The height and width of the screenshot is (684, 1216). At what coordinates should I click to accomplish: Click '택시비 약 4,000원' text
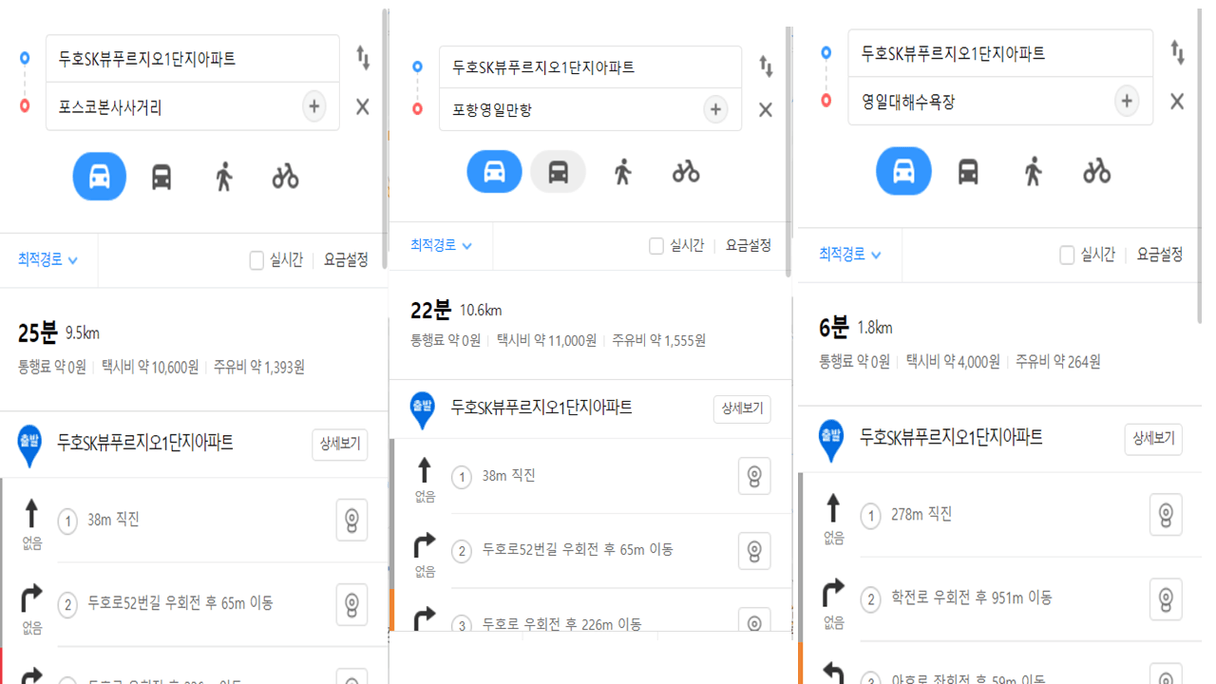click(x=953, y=362)
